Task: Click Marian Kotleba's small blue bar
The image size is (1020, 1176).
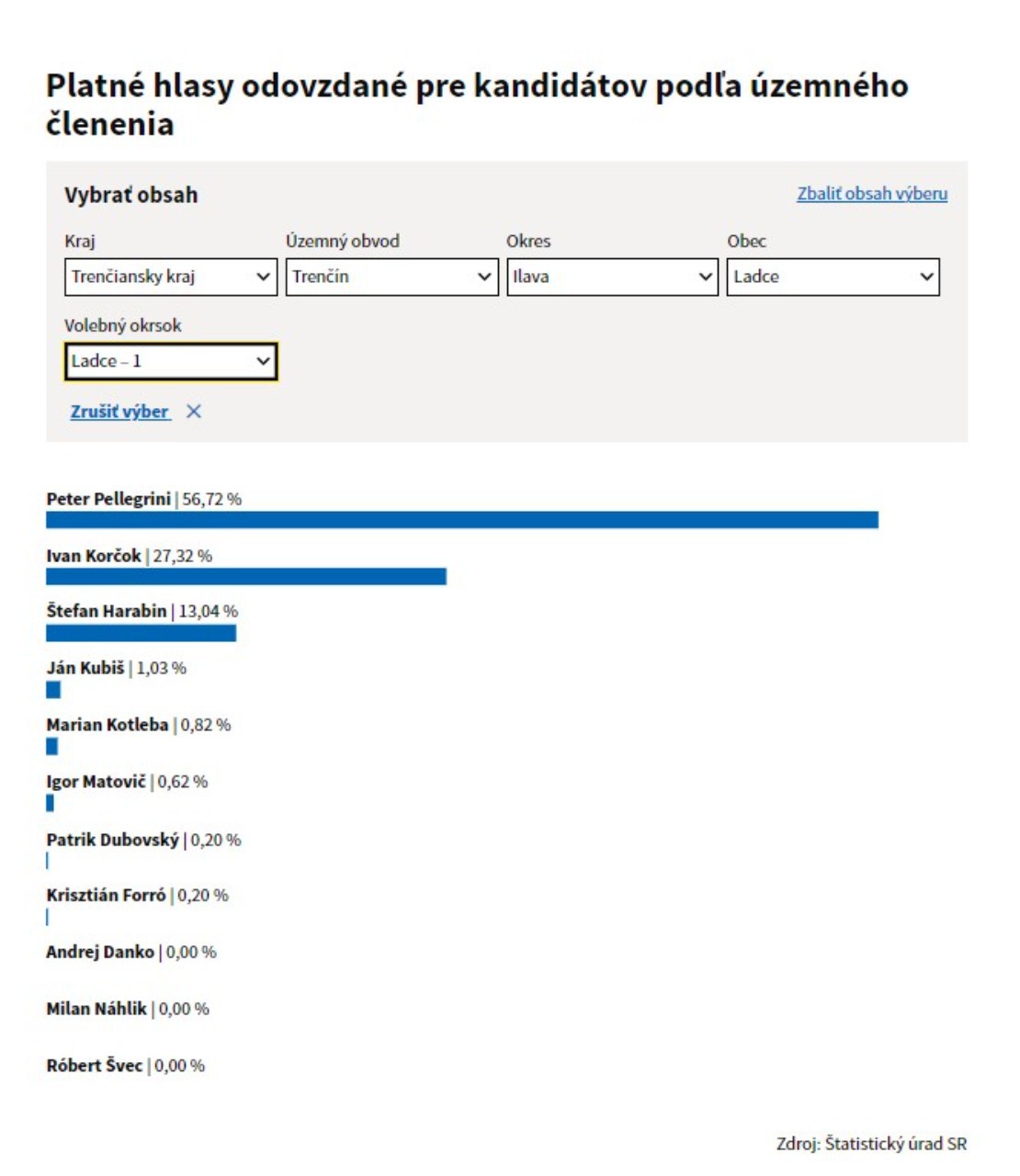Action: 51,747
